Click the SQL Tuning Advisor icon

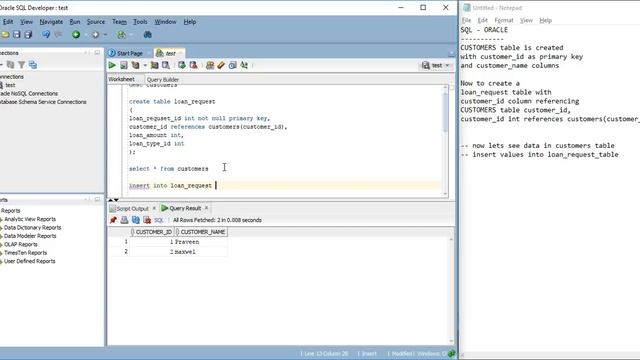166,65
